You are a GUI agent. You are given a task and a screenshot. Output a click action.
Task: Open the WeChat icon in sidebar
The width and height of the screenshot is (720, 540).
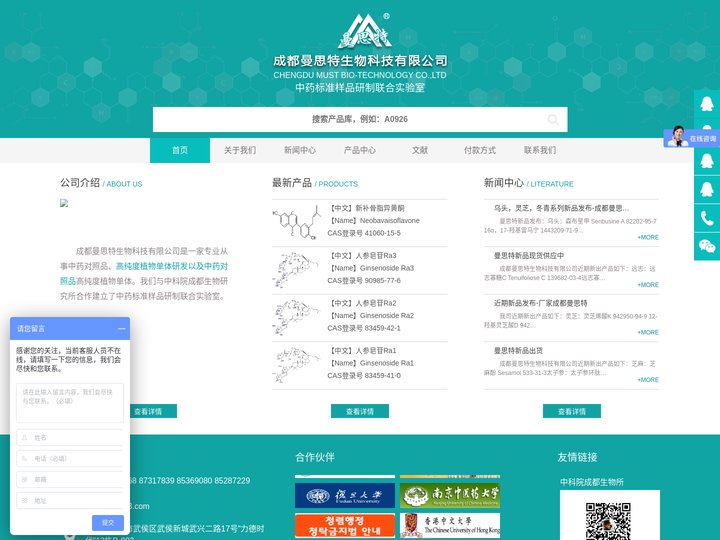tap(707, 246)
